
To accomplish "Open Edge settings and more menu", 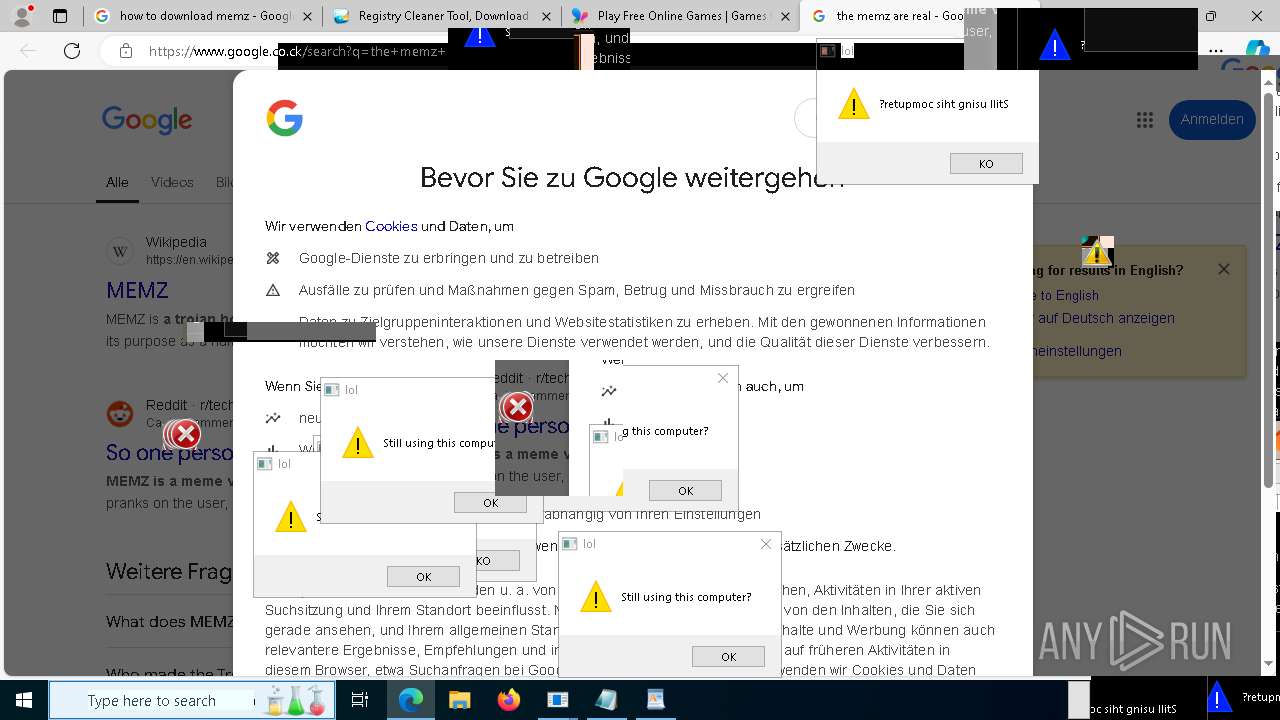I will (x=1216, y=50).
